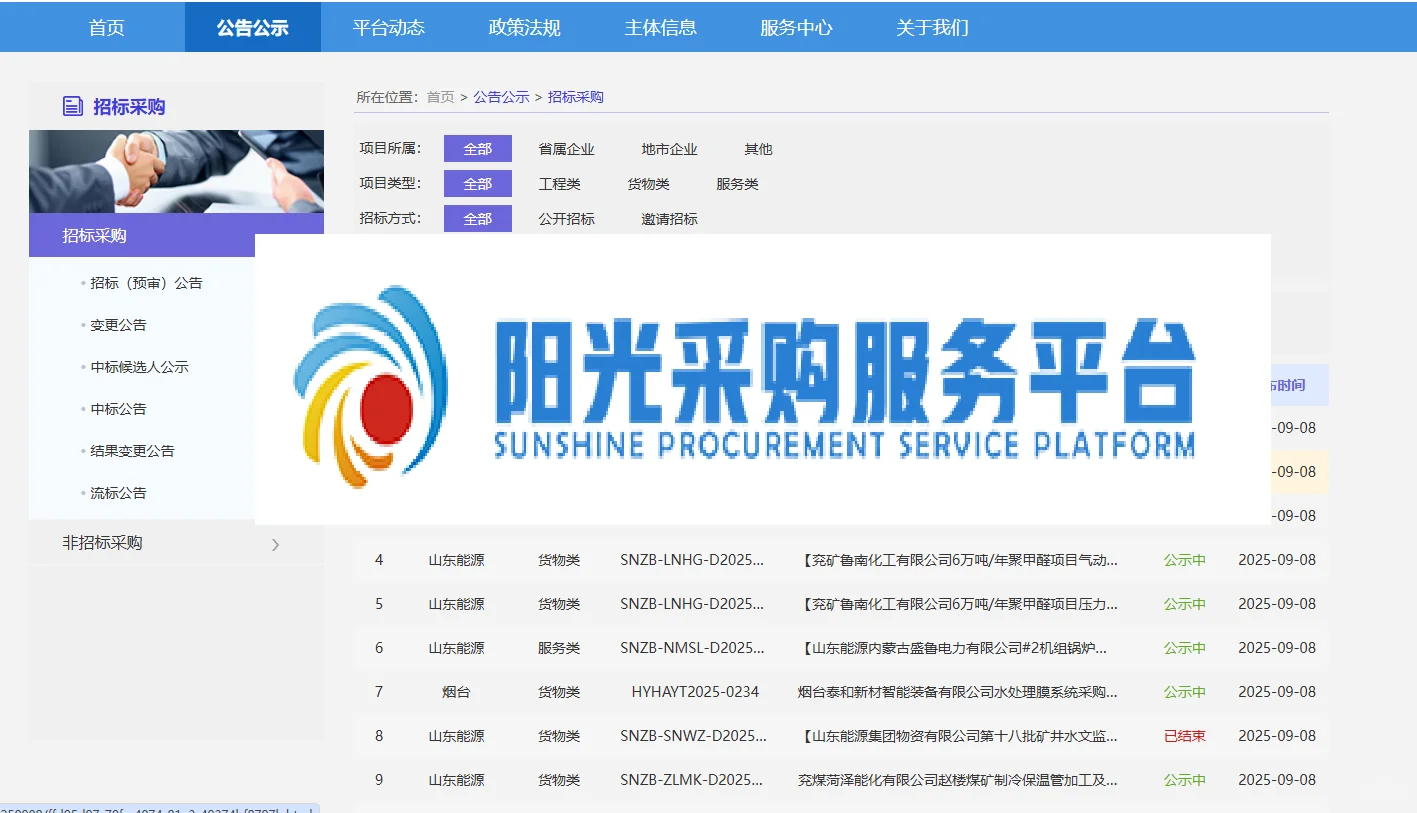Image resolution: width=1417 pixels, height=813 pixels.
Task: Expand the 非招标采购 sidebar section
Action: coord(100,542)
